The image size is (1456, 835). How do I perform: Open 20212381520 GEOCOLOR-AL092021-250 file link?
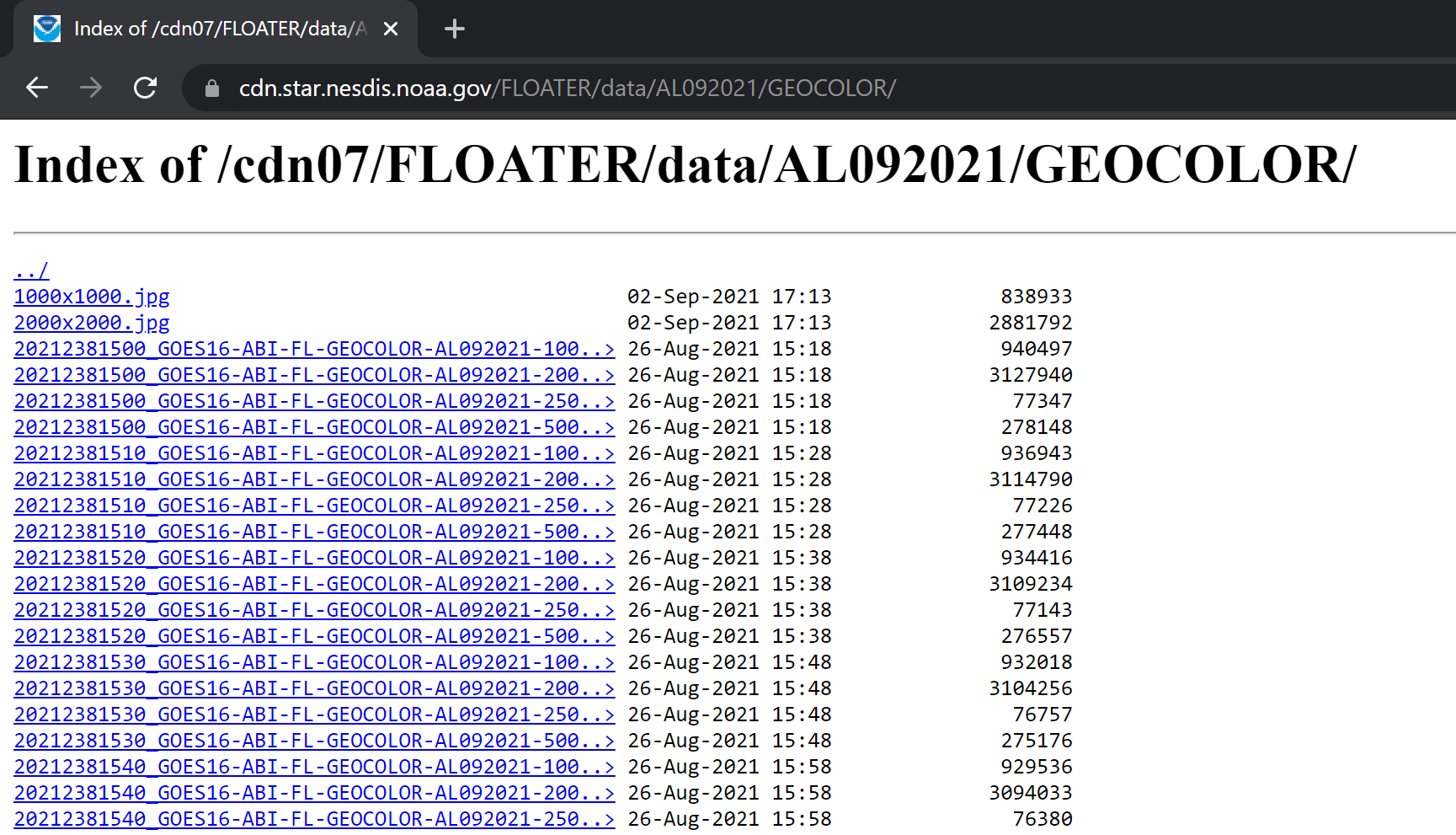coord(315,610)
